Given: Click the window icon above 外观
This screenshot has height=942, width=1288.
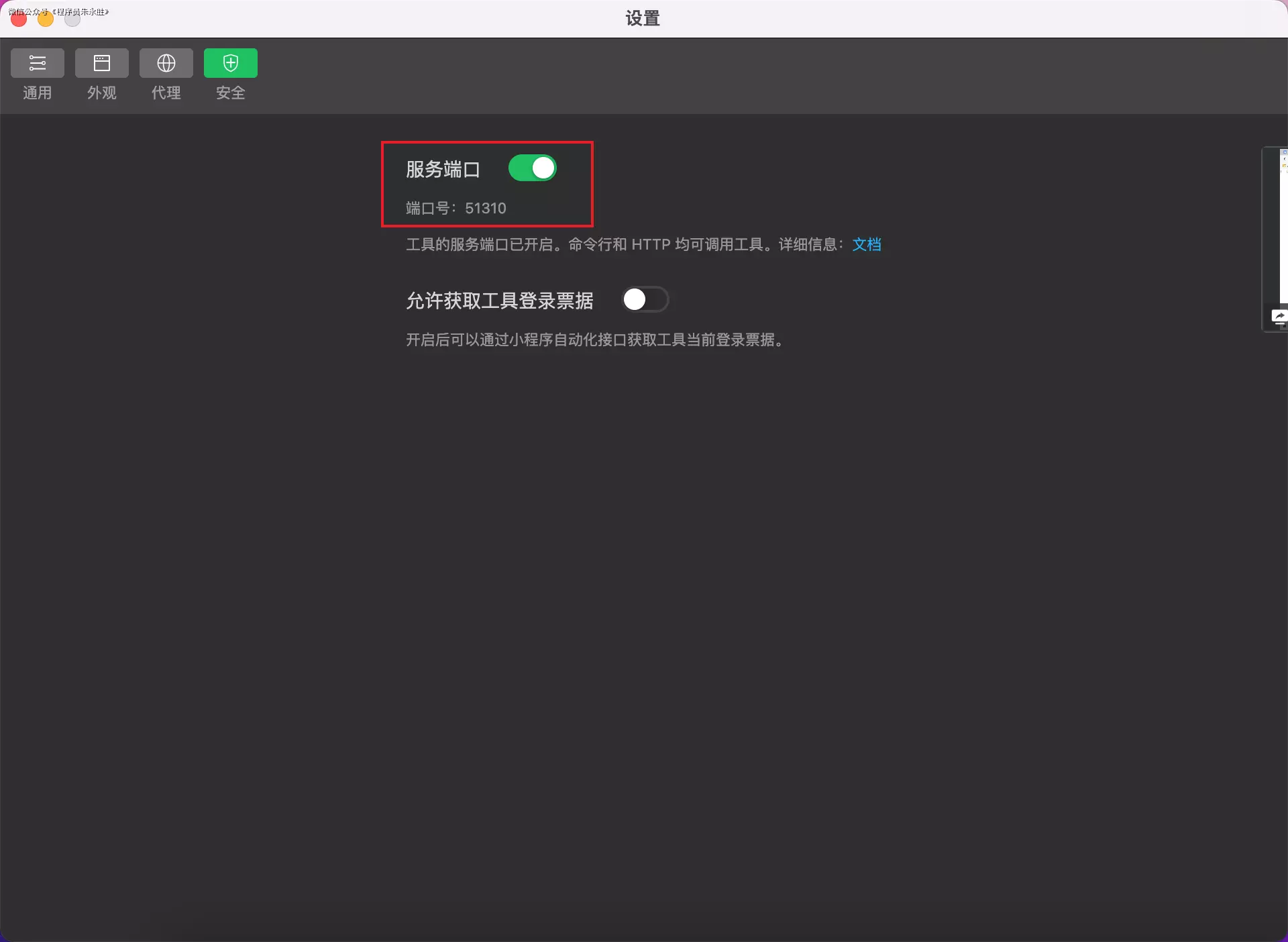Looking at the screenshot, I should [x=101, y=62].
